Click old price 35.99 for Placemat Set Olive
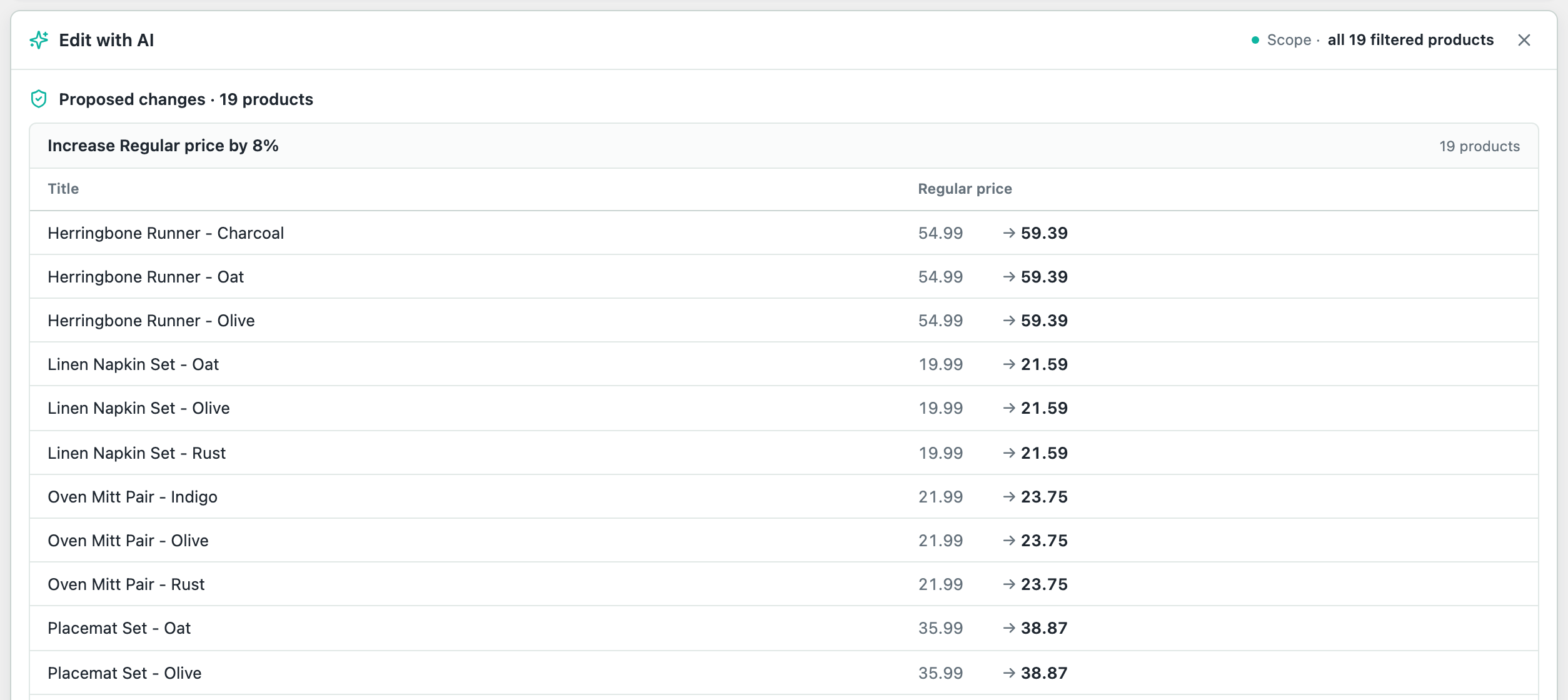Image resolution: width=1568 pixels, height=700 pixels. 940,673
